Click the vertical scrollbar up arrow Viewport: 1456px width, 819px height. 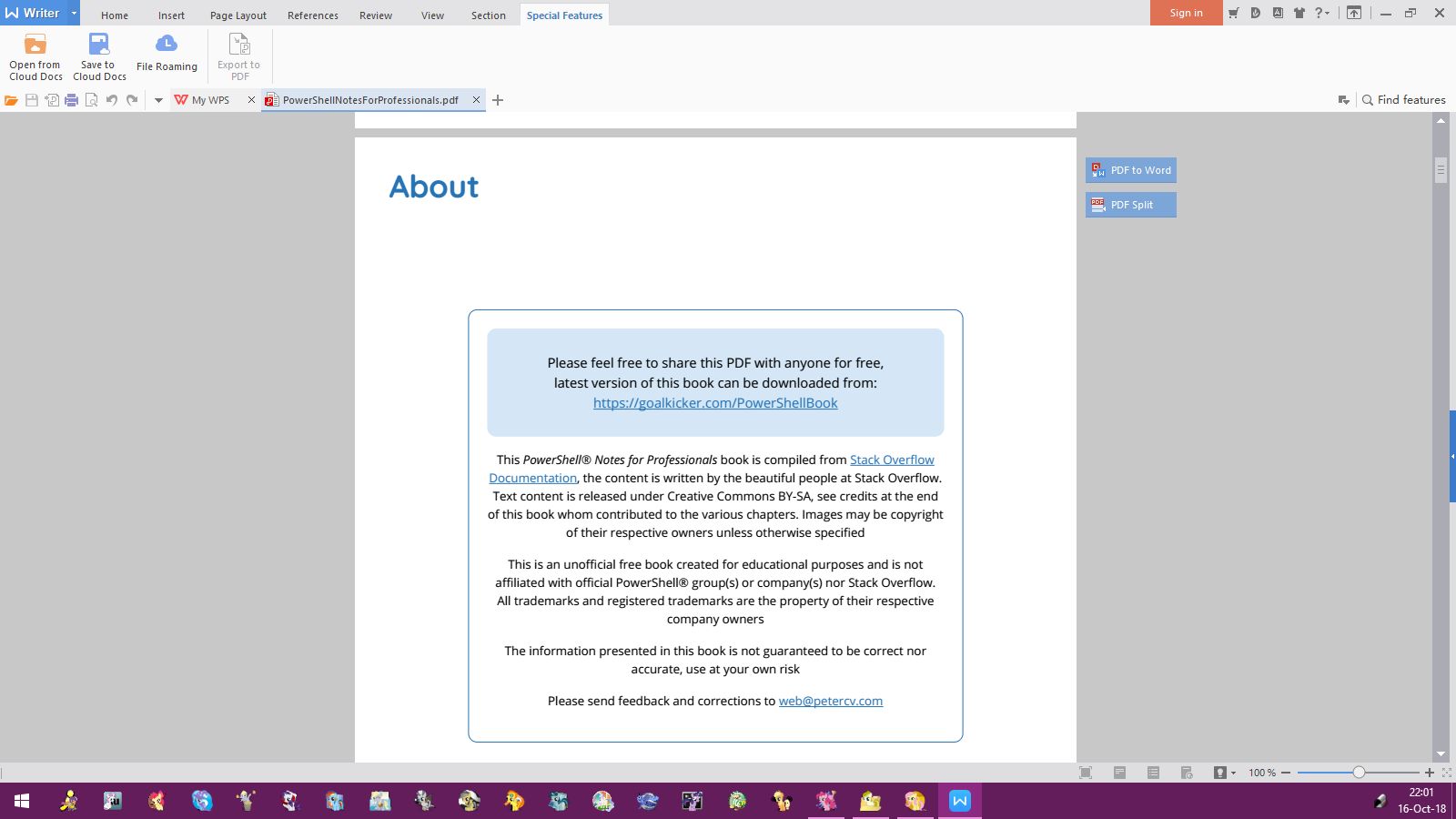(x=1441, y=121)
